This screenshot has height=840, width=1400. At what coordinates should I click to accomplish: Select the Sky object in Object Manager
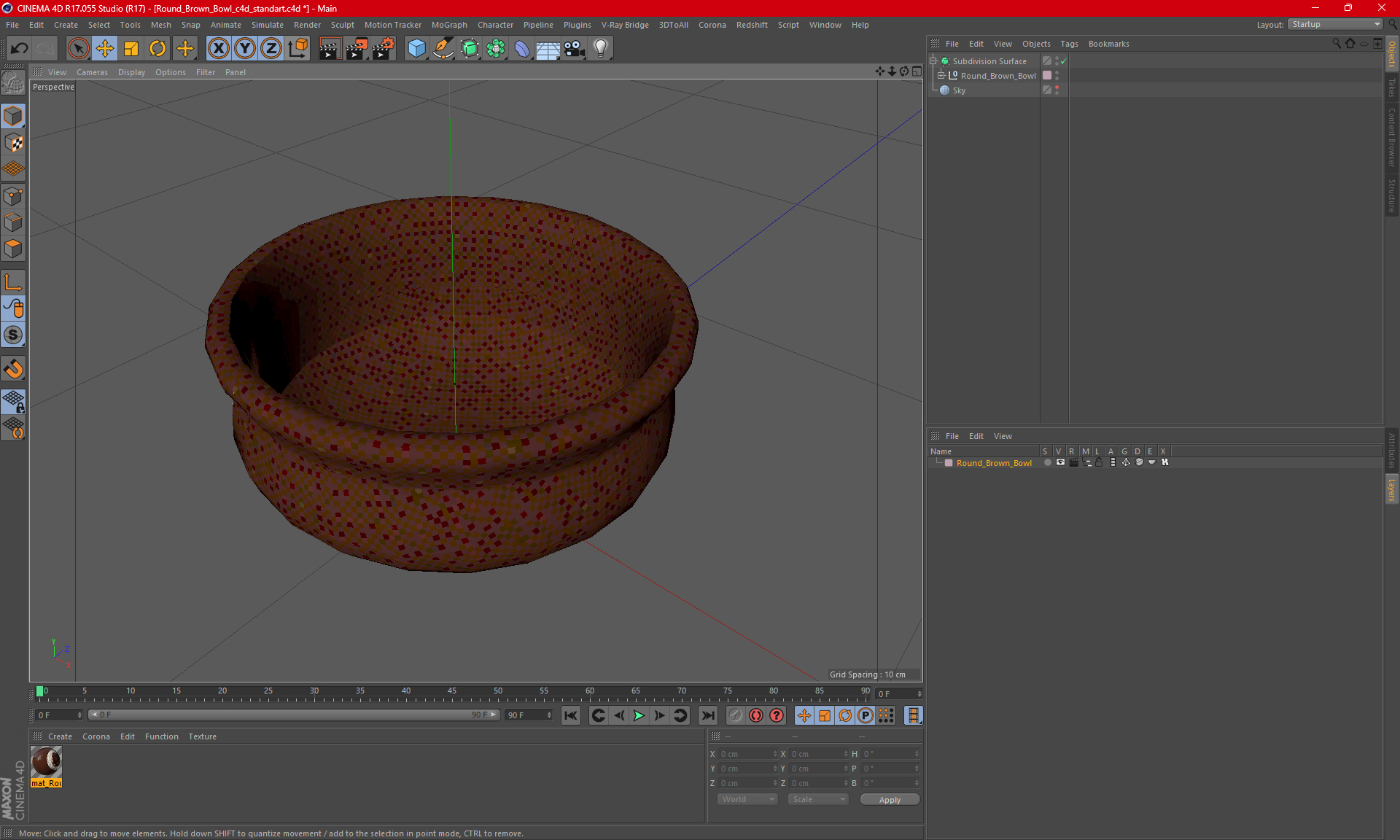[x=959, y=90]
